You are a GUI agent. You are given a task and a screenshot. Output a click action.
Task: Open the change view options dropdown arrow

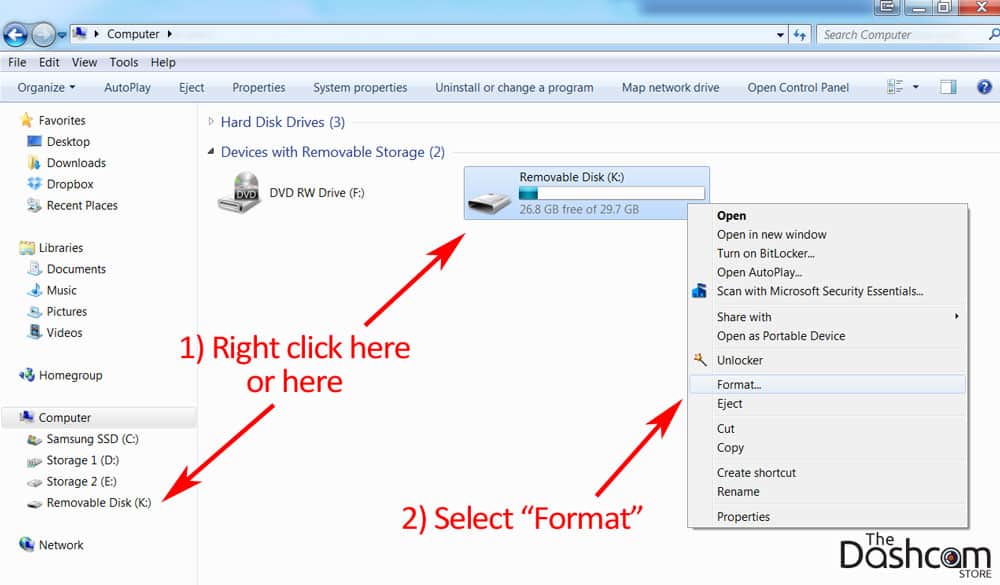click(x=916, y=87)
